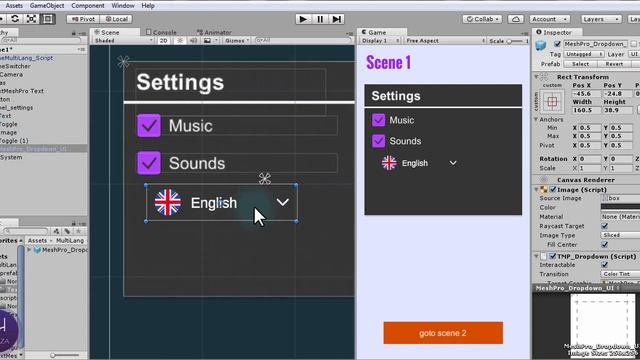Open the Gizmos dropdown
The width and height of the screenshot is (640, 360).
[x=237, y=40]
